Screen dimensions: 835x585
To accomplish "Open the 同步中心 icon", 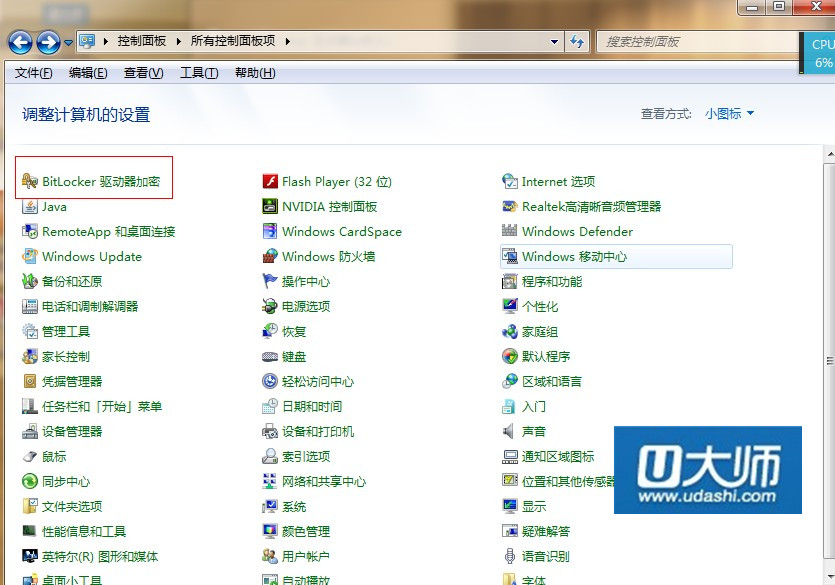I will pyautogui.click(x=29, y=482).
